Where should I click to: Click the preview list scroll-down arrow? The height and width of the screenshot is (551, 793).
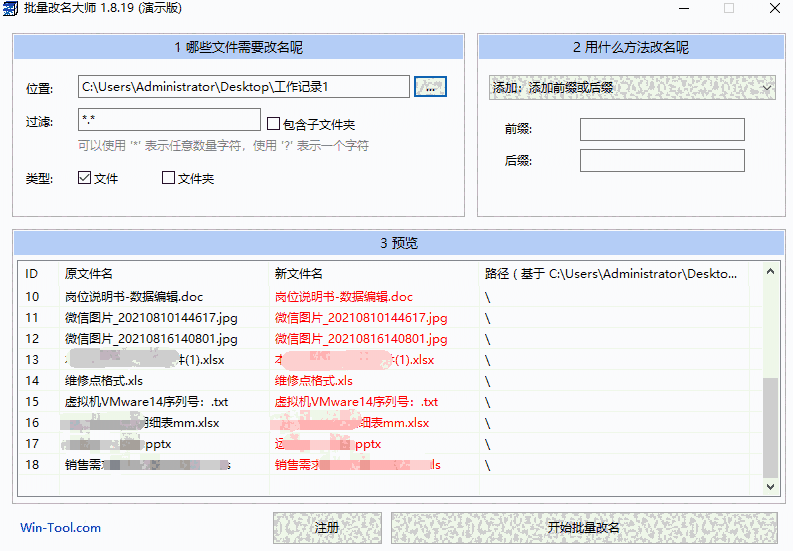click(x=770, y=487)
